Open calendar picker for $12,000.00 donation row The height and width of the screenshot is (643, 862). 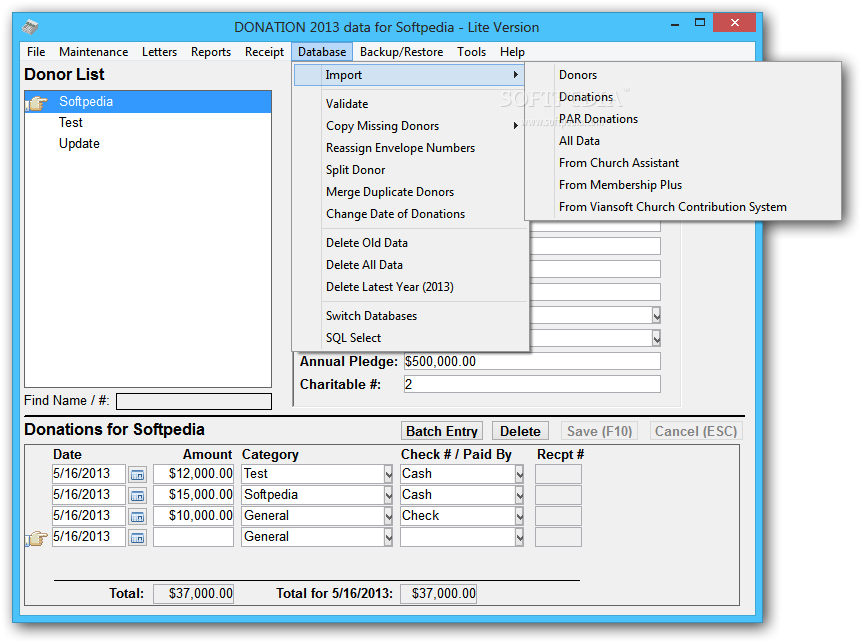137,474
